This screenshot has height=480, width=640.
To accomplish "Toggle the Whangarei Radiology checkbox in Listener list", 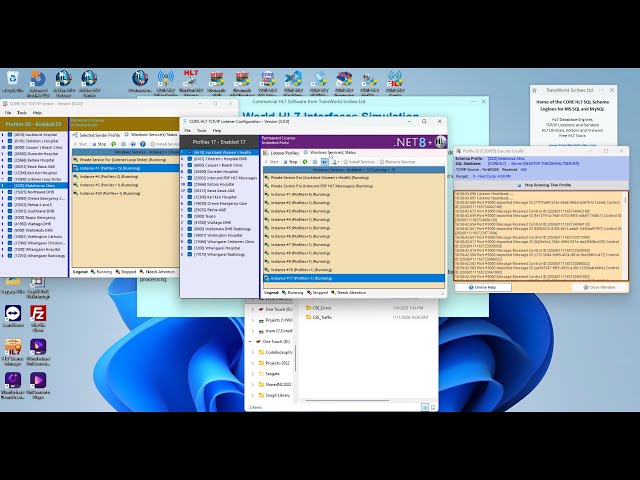I will (188, 254).
